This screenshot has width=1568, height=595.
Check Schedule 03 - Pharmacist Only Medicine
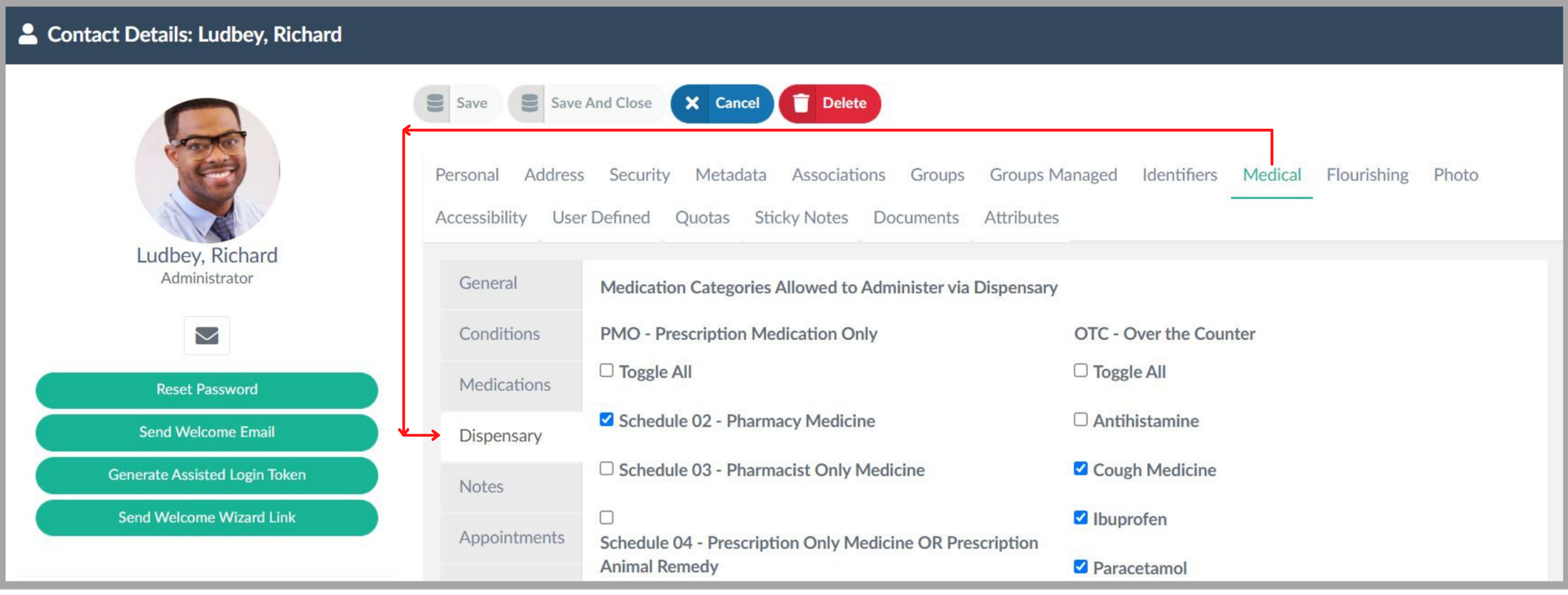[x=606, y=469]
